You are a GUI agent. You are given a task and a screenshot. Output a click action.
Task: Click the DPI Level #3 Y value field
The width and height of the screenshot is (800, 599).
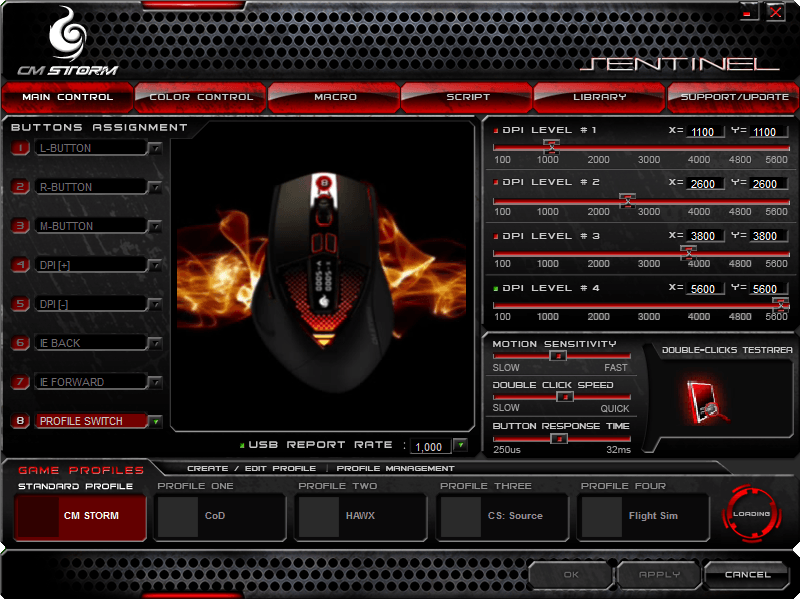(768, 236)
